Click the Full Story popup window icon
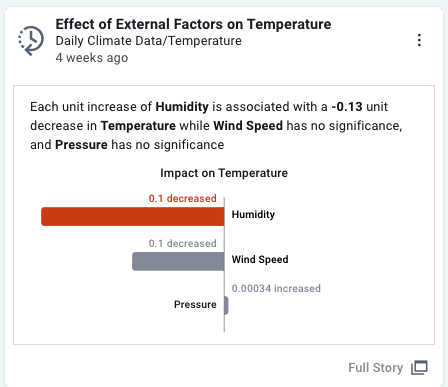Image resolution: width=448 pixels, height=387 pixels. (x=419, y=368)
